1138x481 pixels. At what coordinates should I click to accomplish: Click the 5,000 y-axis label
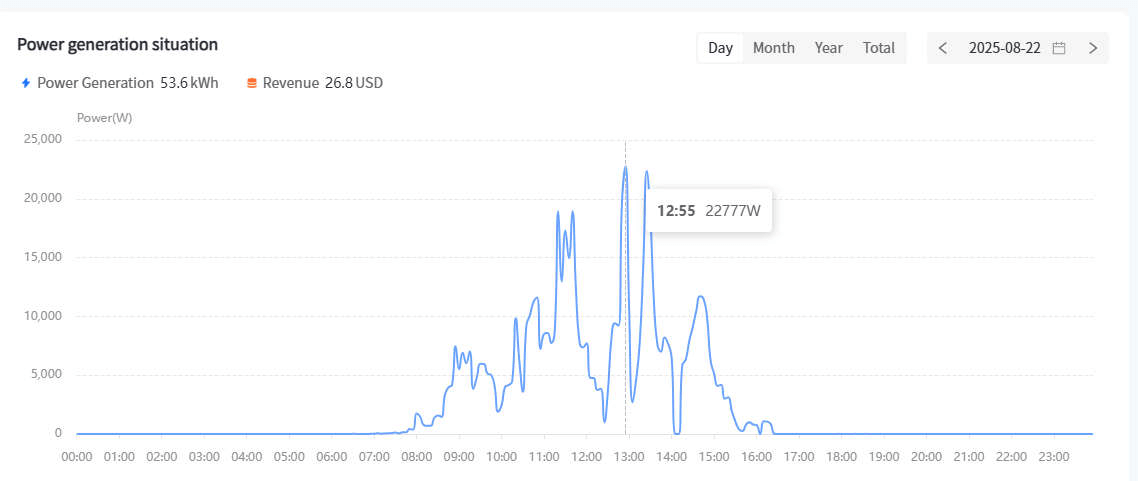(x=46, y=374)
